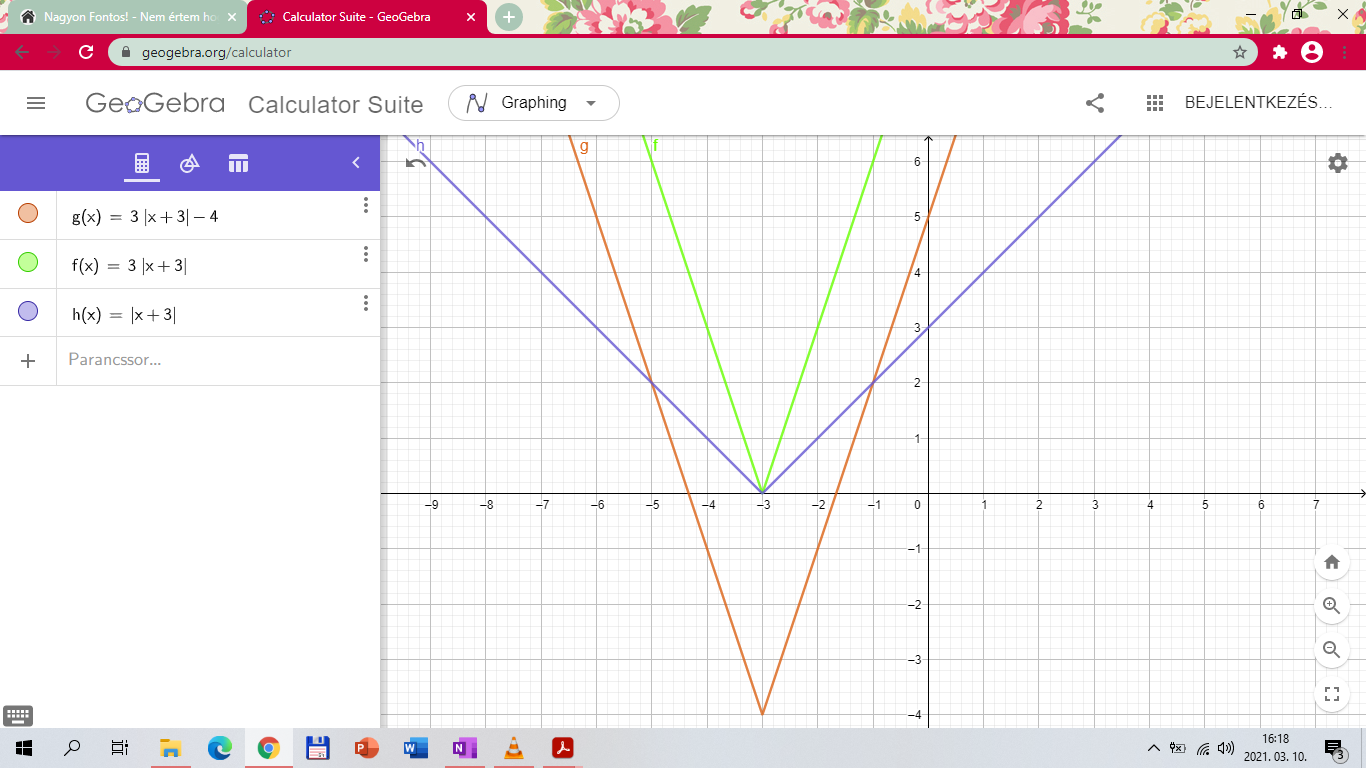Collapse the algebra panel with the arrow

(356, 163)
